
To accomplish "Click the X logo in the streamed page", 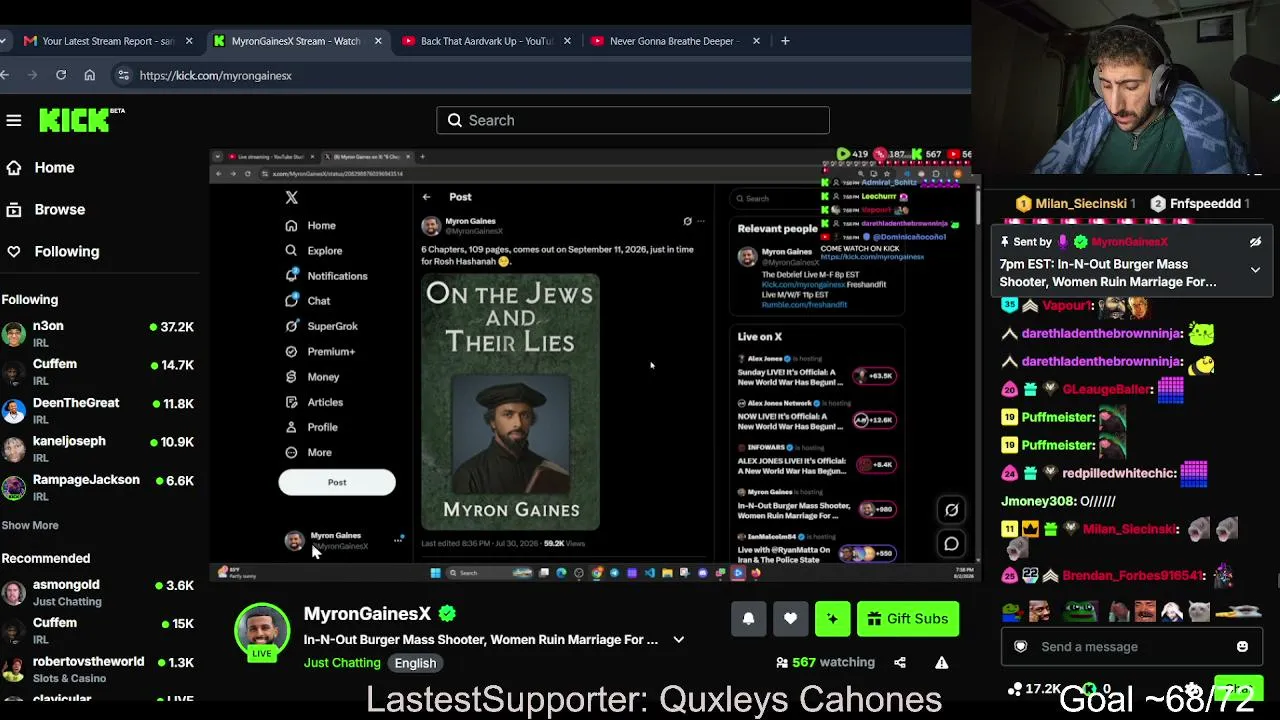I will [291, 198].
